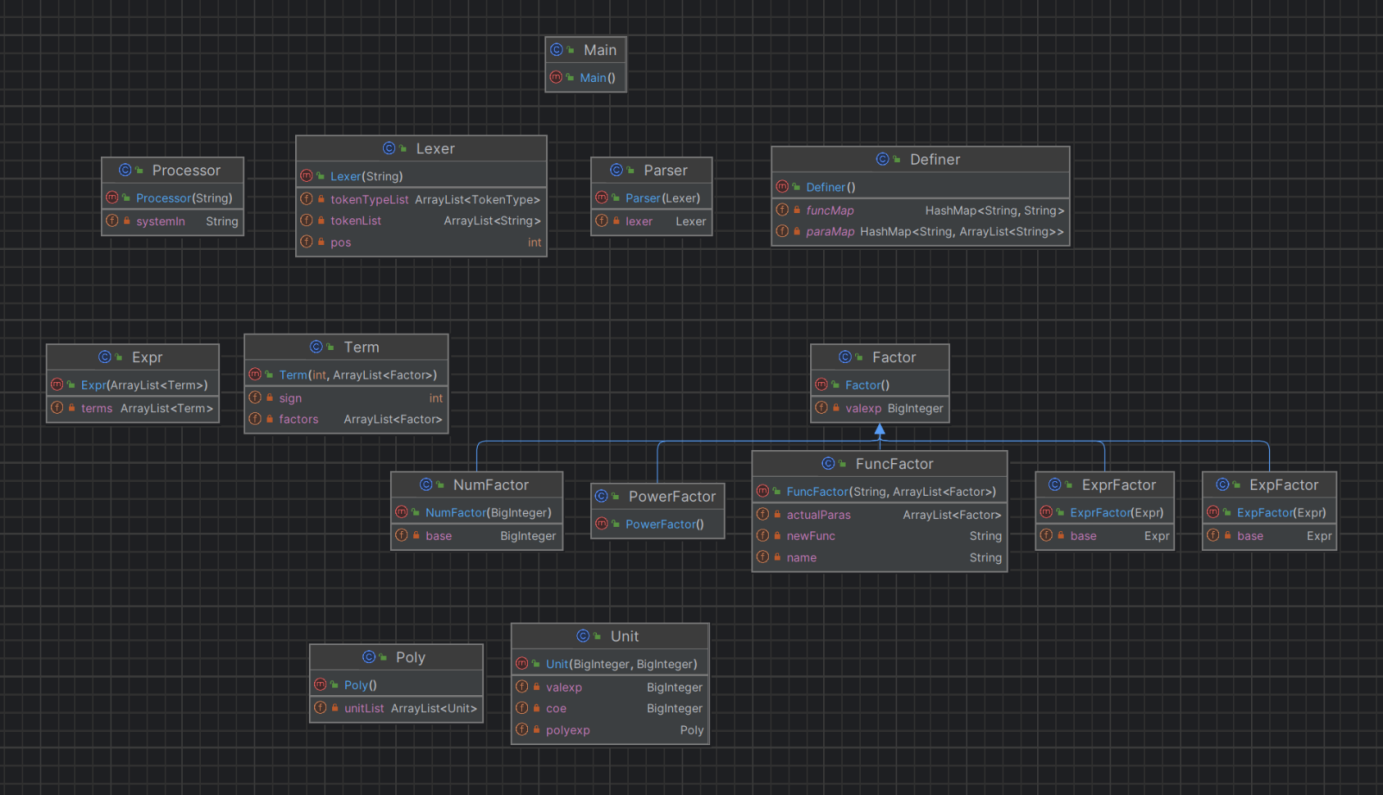Select the FuncFactor class node title
Image resolution: width=1383 pixels, height=796 pixels.
[x=894, y=464]
